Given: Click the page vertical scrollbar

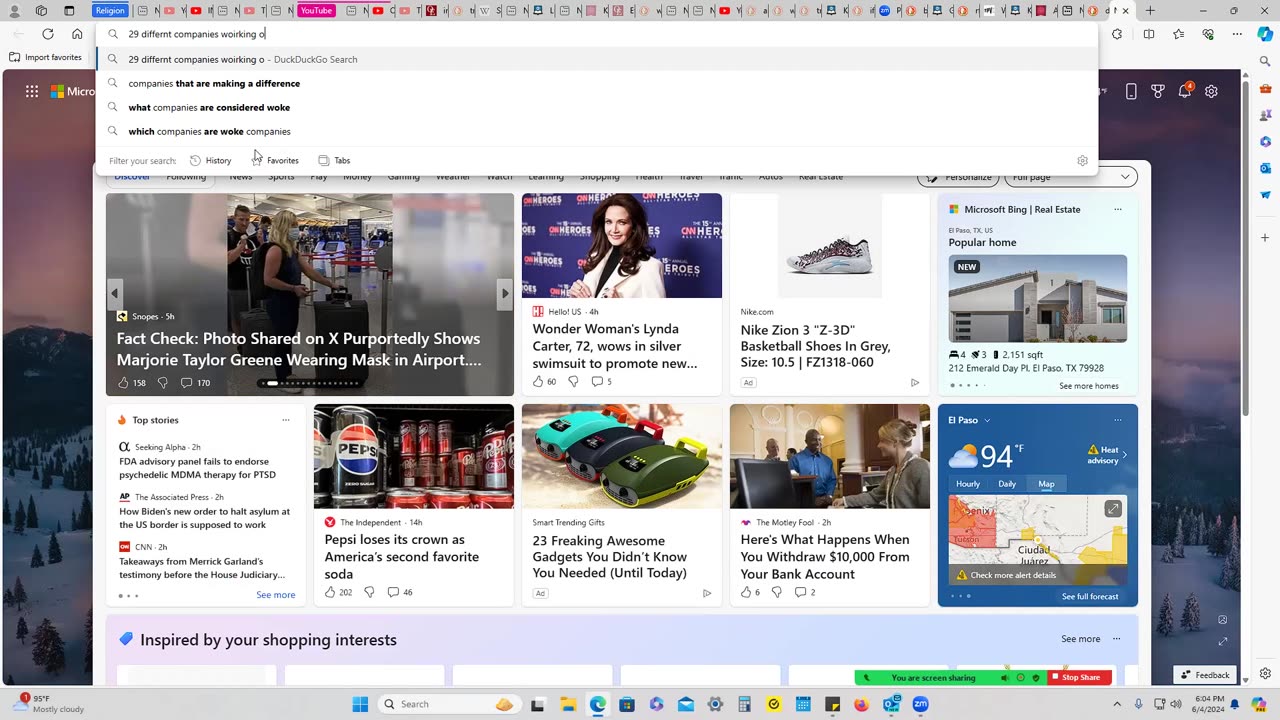Looking at the screenshot, I should click(x=1245, y=250).
